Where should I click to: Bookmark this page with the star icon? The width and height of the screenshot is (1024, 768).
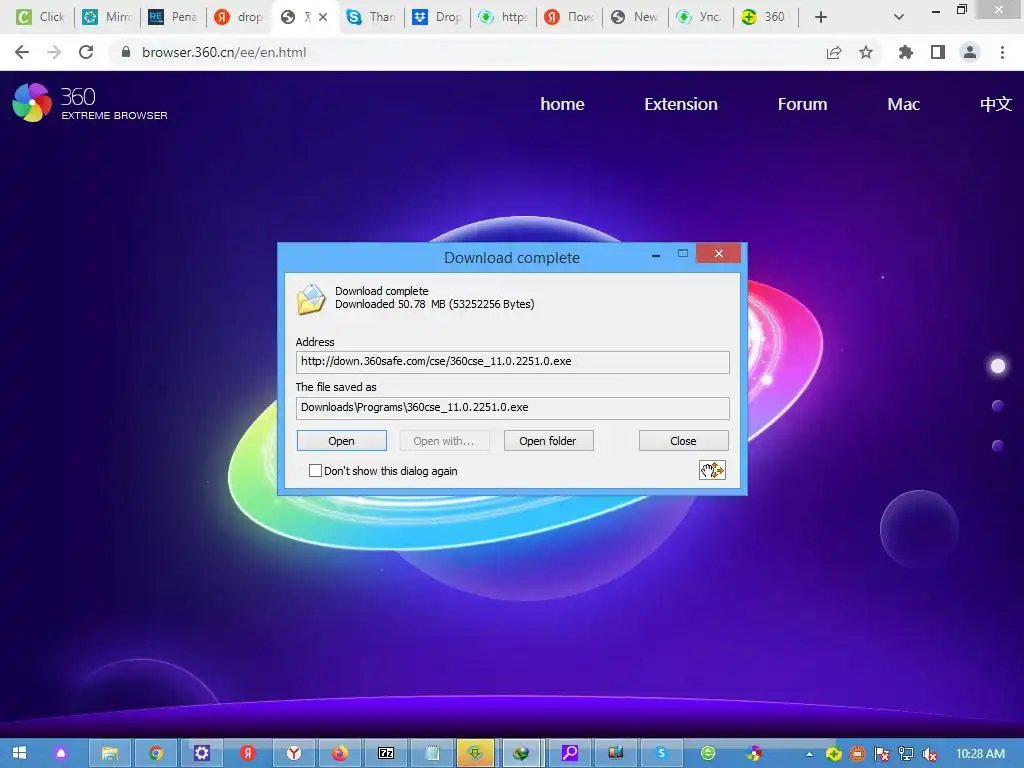pos(866,52)
